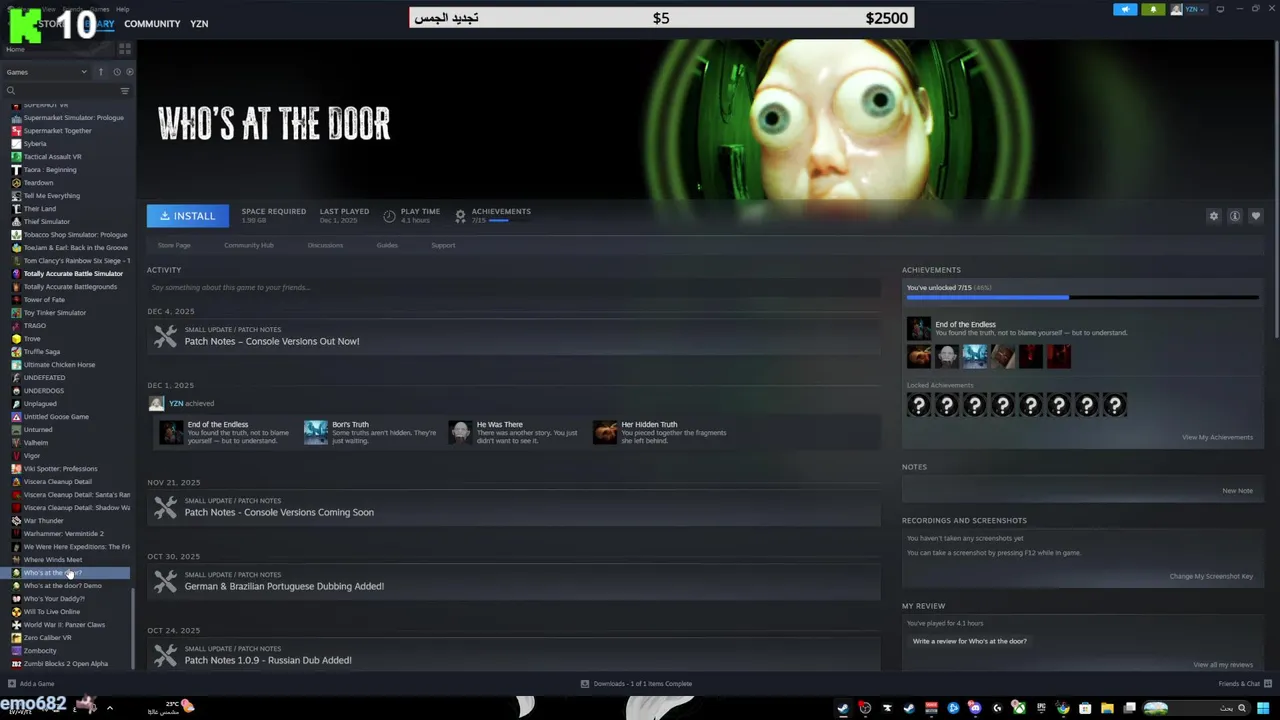Click first locked achievement question mark

918,404
